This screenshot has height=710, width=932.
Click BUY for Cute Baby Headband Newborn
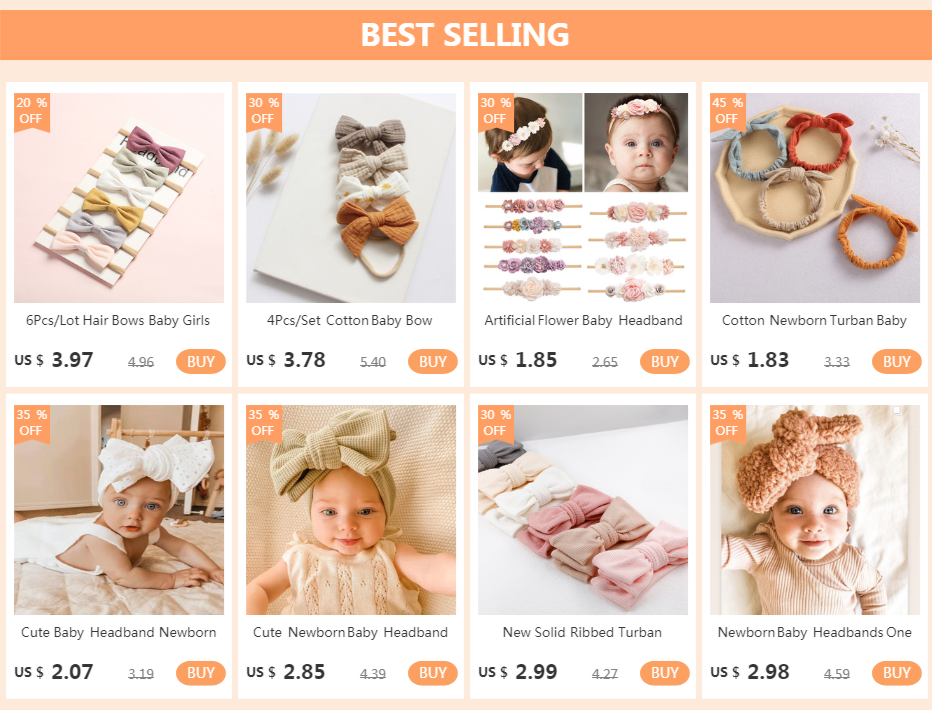[201, 673]
